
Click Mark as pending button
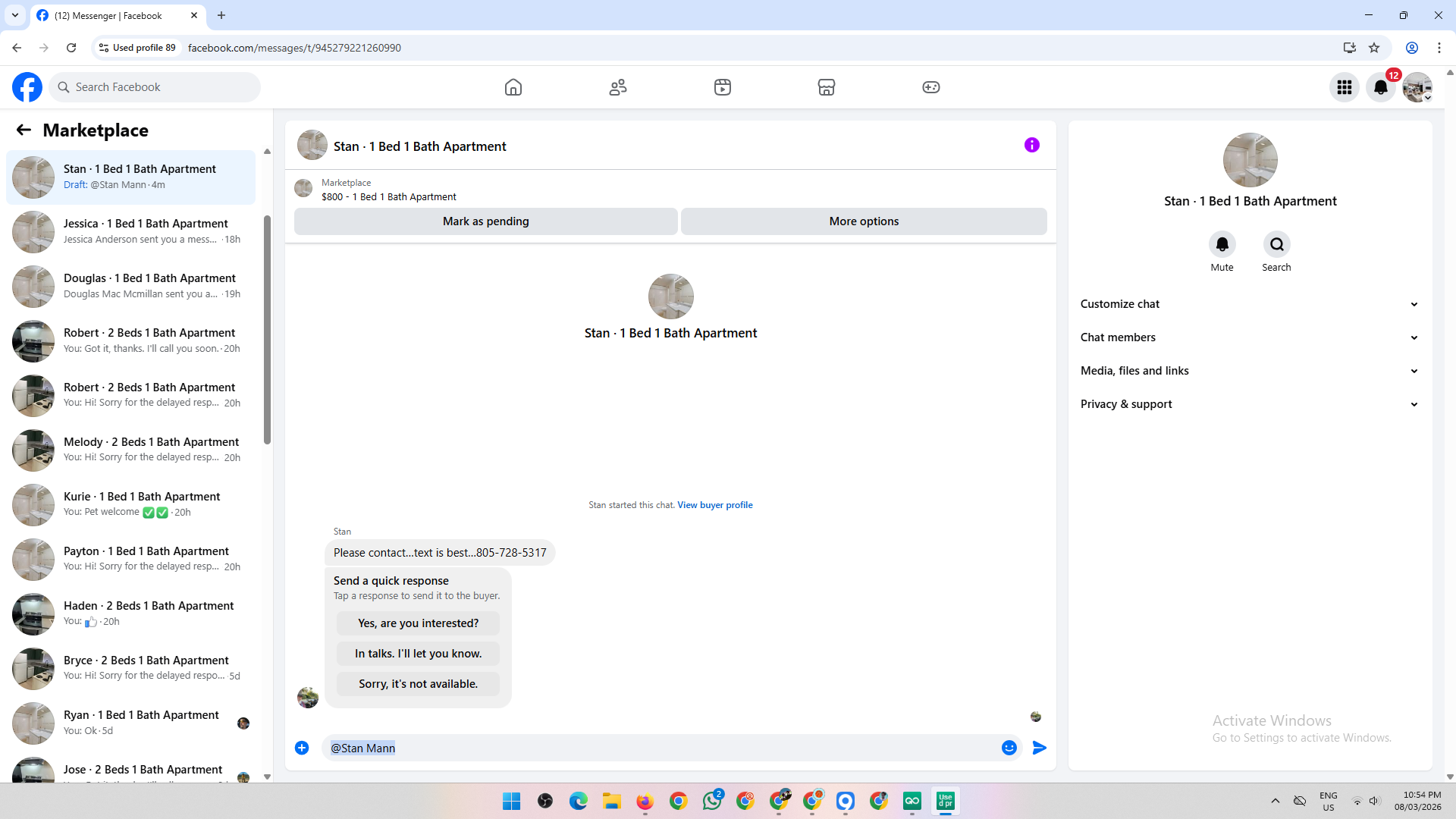point(485,221)
